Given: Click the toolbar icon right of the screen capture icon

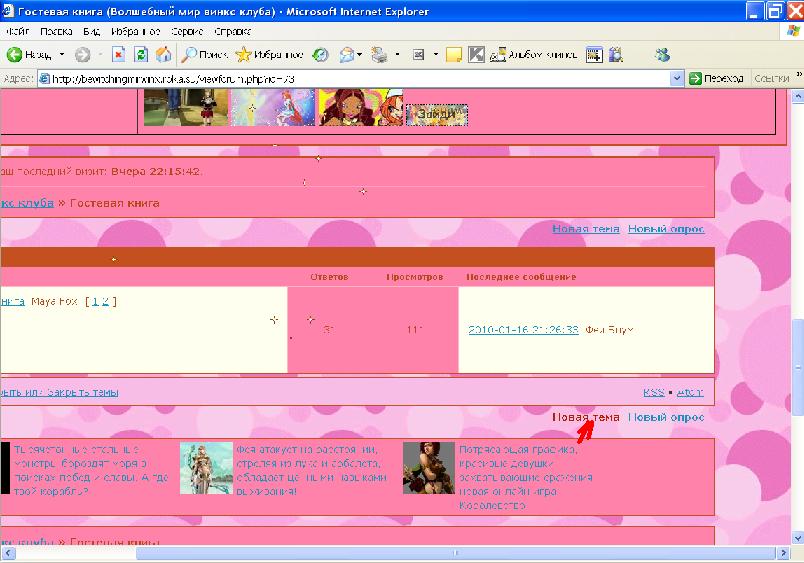Looking at the screenshot, I should click(616, 54).
